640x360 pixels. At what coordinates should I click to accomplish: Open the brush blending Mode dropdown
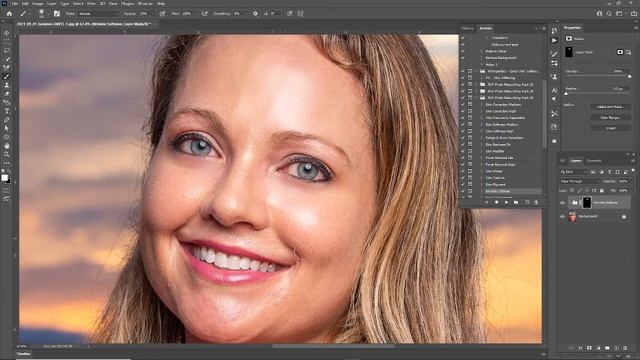tap(98, 13)
